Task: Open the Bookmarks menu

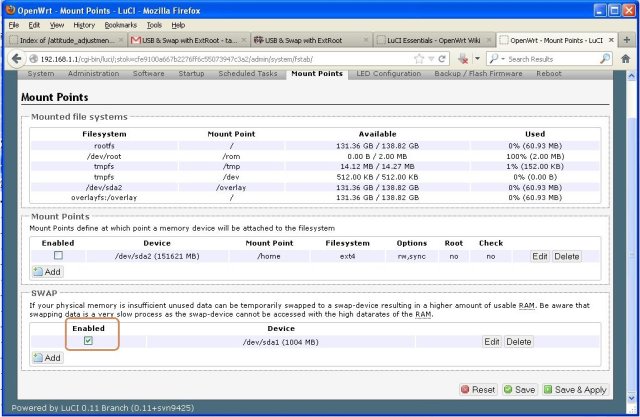Action: [x=120, y=24]
